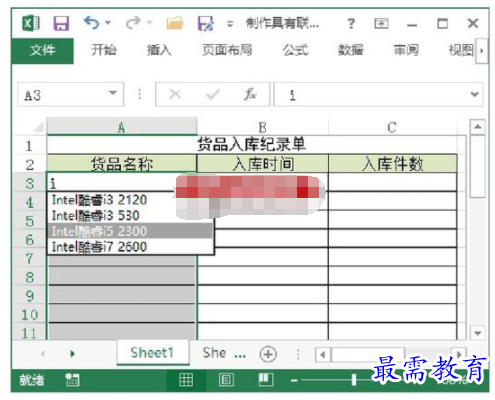495x400 pixels.
Task: Click the 货品名称 header cell
Action: point(122,164)
